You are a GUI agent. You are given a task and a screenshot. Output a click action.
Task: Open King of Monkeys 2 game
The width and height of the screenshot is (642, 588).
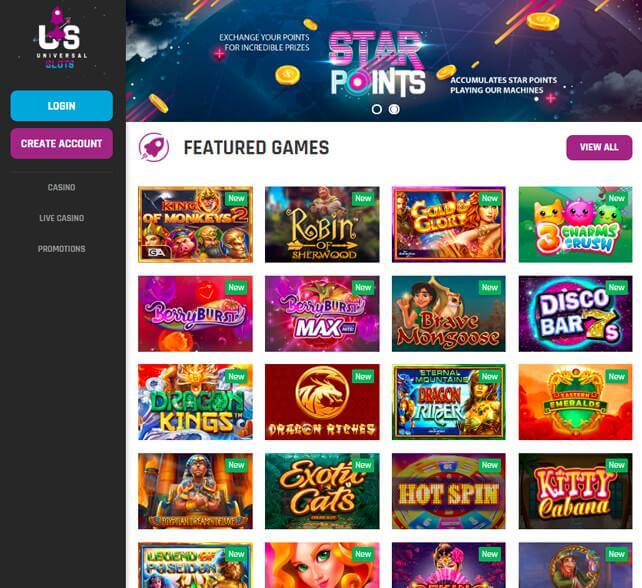(x=195, y=224)
